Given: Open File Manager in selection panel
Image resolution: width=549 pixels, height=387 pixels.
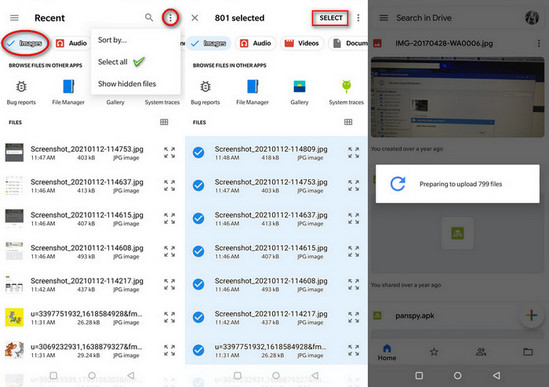Looking at the screenshot, I should [252, 92].
